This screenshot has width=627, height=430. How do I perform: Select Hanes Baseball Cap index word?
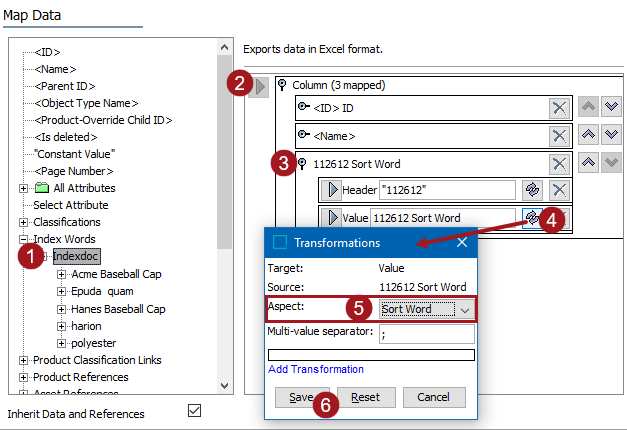[118, 309]
